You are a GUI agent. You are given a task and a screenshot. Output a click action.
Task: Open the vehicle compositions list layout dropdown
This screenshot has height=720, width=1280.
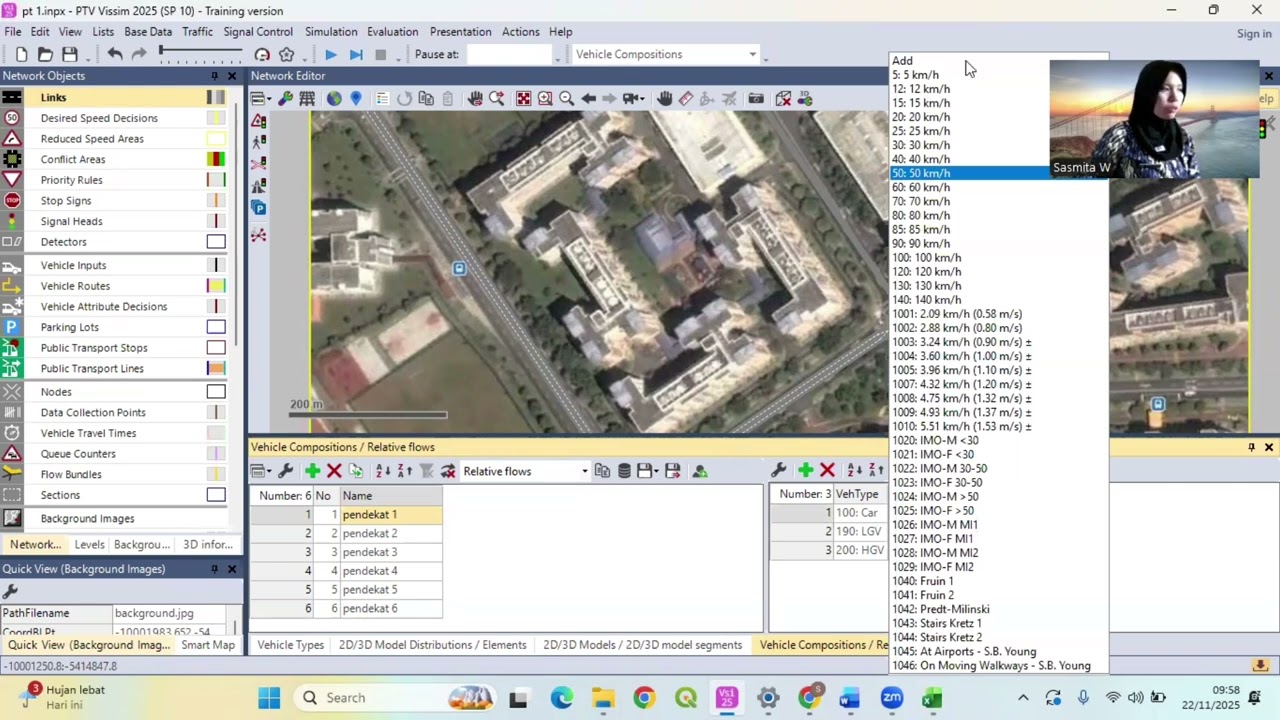(260, 471)
